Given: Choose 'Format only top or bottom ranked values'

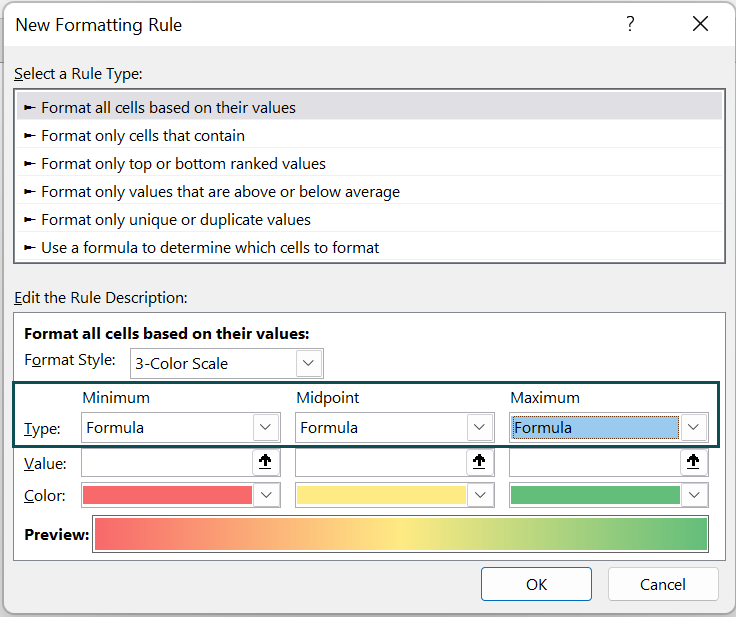Looking at the screenshot, I should pos(369,163).
